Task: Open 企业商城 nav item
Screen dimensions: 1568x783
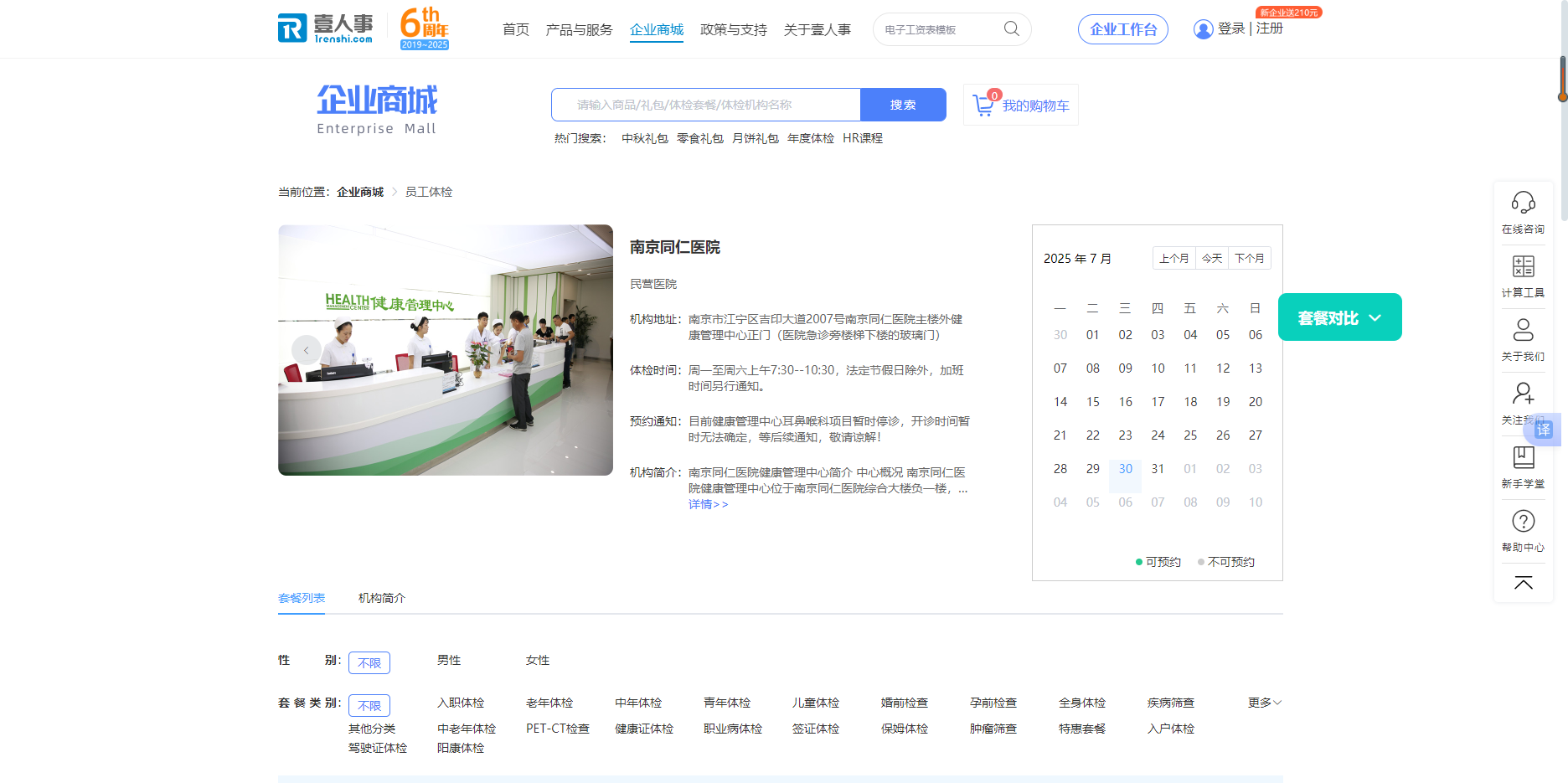Action: click(x=657, y=29)
